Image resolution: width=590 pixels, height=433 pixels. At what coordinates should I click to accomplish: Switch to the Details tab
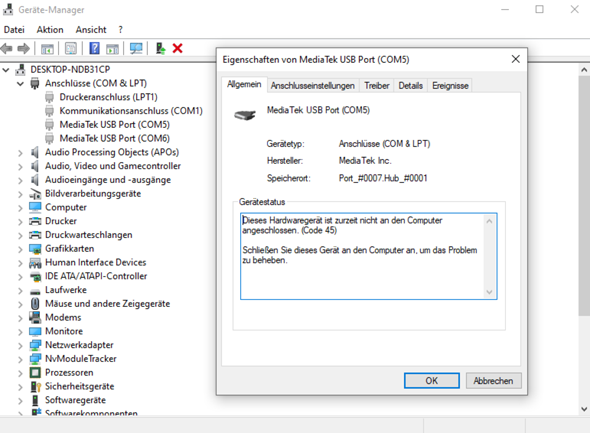click(x=411, y=86)
